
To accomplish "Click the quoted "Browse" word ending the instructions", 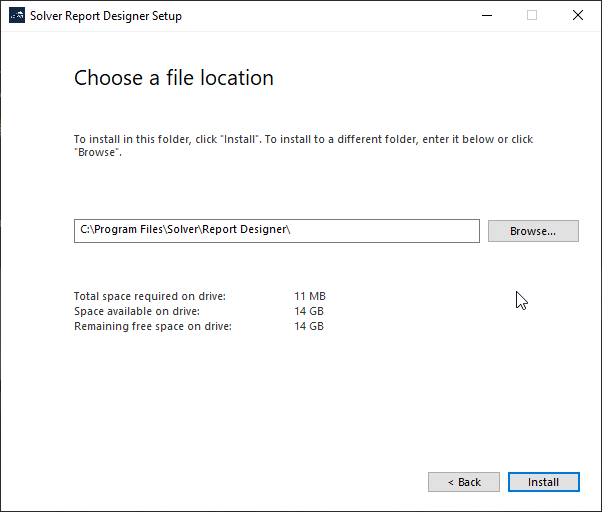I will point(97,154).
